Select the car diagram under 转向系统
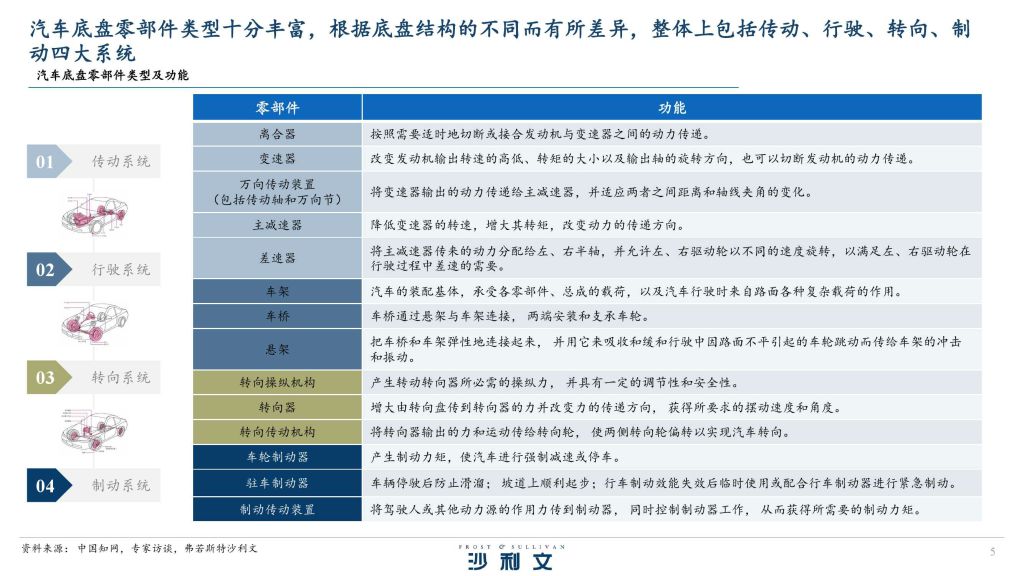 click(94, 430)
